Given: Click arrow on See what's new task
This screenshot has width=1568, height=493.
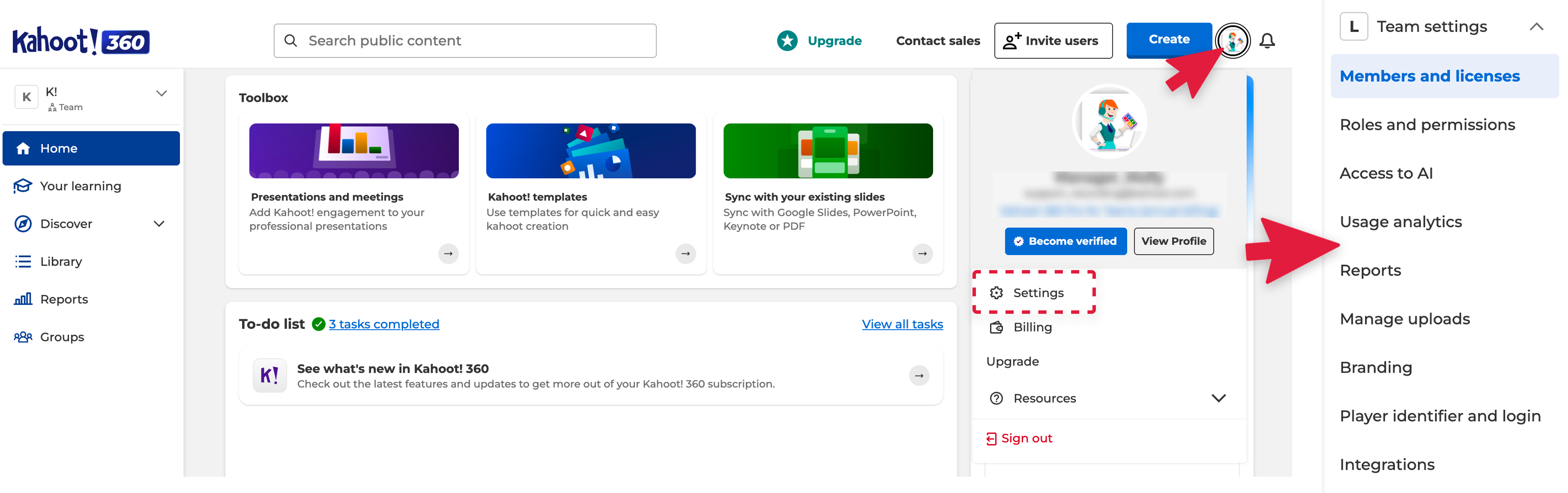Looking at the screenshot, I should point(919,376).
